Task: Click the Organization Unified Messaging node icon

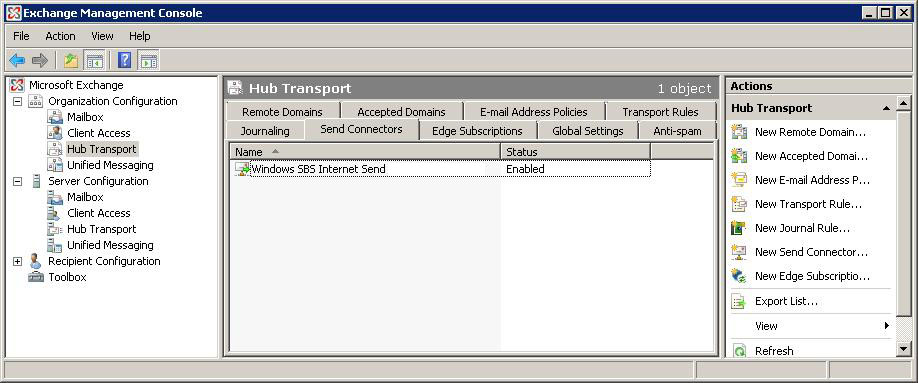Action: coord(55,165)
